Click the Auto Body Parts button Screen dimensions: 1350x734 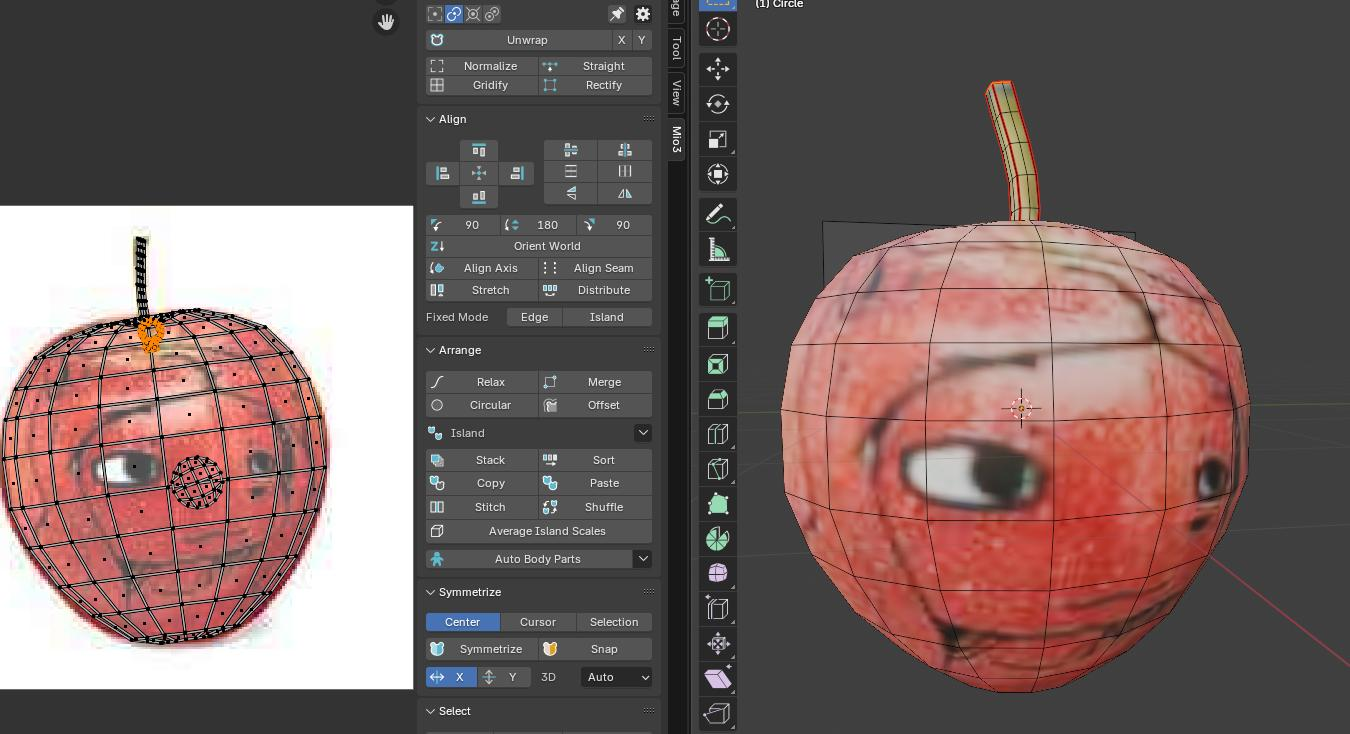(x=529, y=559)
